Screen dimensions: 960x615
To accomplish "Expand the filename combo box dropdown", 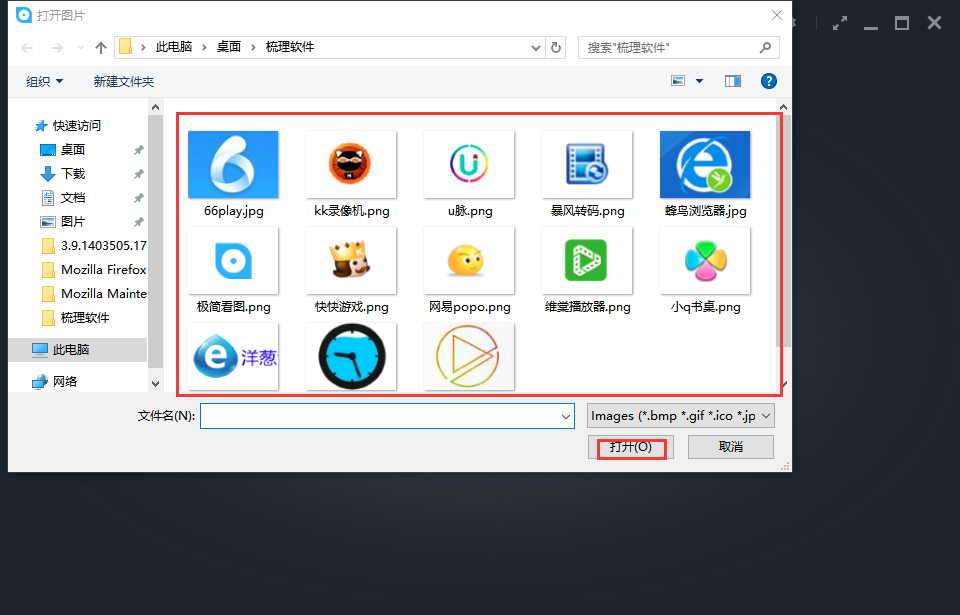I will tap(566, 415).
